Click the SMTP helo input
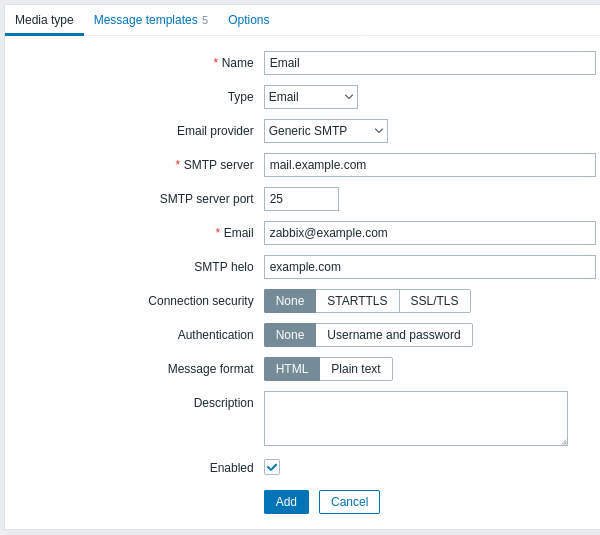Screen dimensions: 600x535 coord(429,267)
